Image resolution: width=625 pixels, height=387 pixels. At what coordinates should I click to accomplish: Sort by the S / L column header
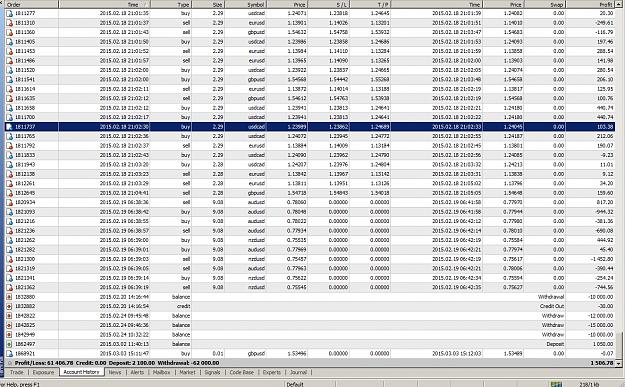(329, 4)
